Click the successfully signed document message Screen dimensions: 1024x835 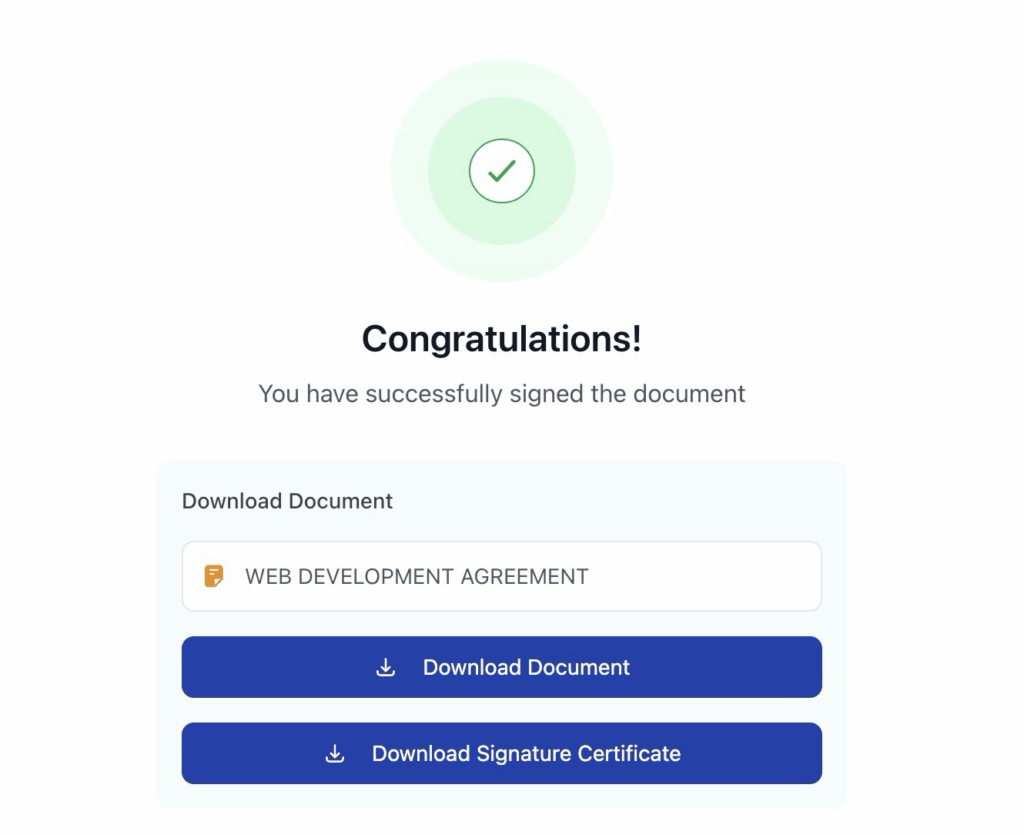[x=502, y=394]
